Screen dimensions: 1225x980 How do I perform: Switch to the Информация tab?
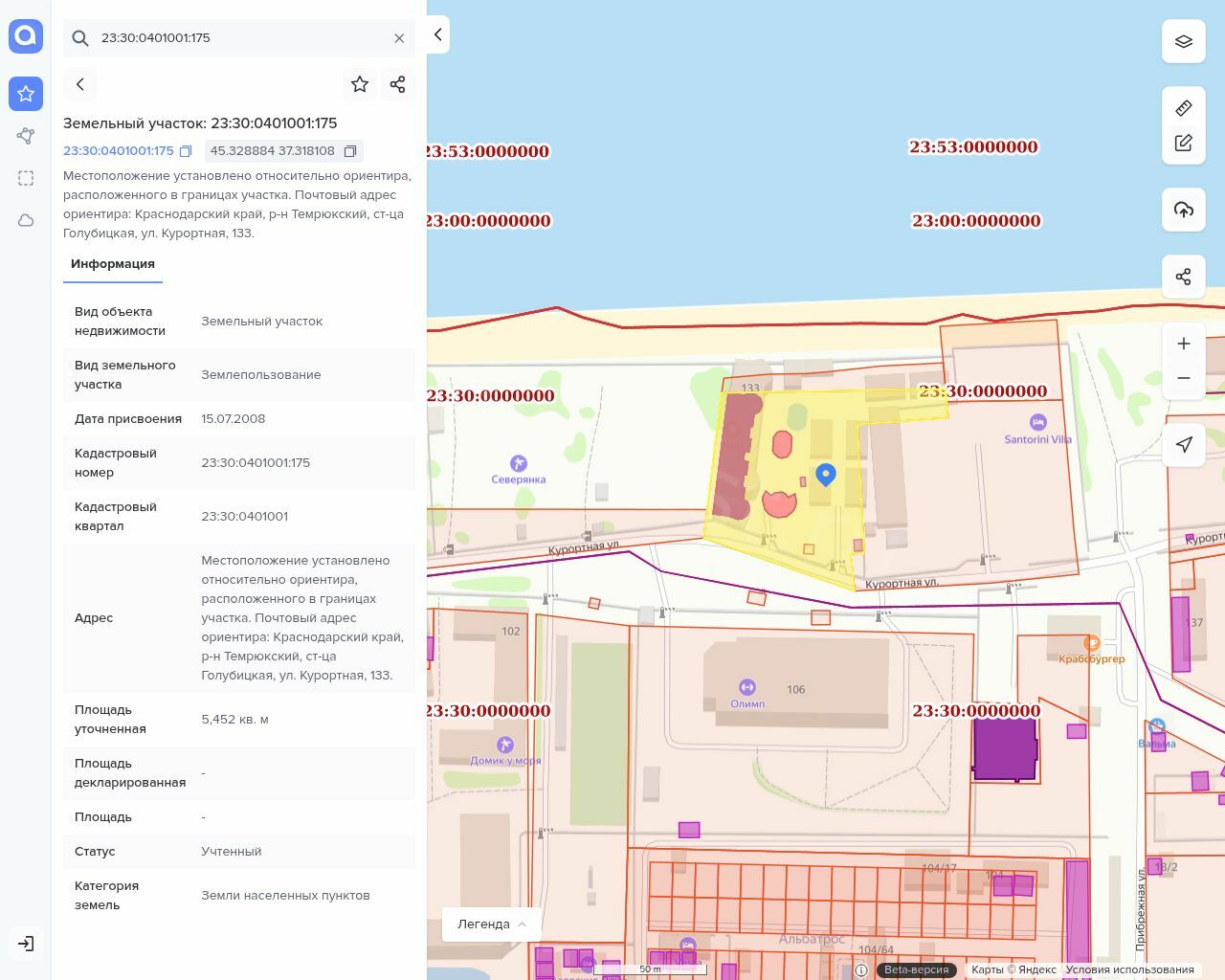point(113,264)
